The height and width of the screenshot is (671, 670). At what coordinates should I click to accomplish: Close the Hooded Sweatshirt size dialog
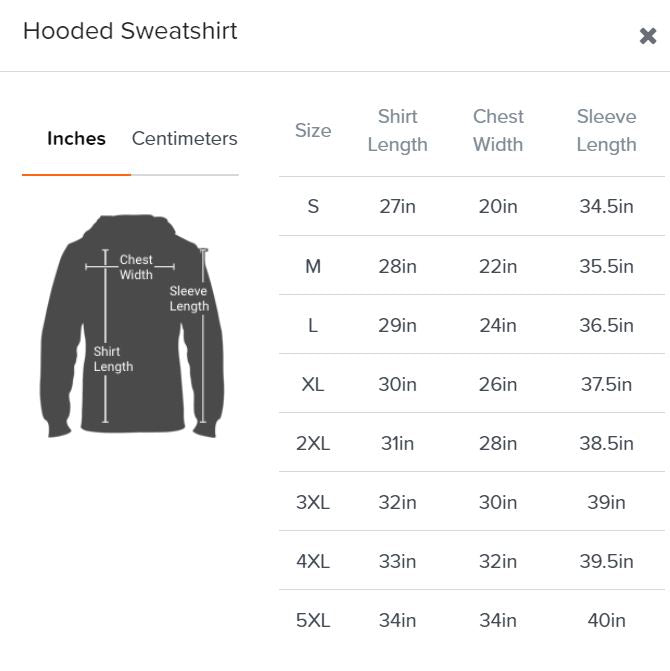point(647,37)
